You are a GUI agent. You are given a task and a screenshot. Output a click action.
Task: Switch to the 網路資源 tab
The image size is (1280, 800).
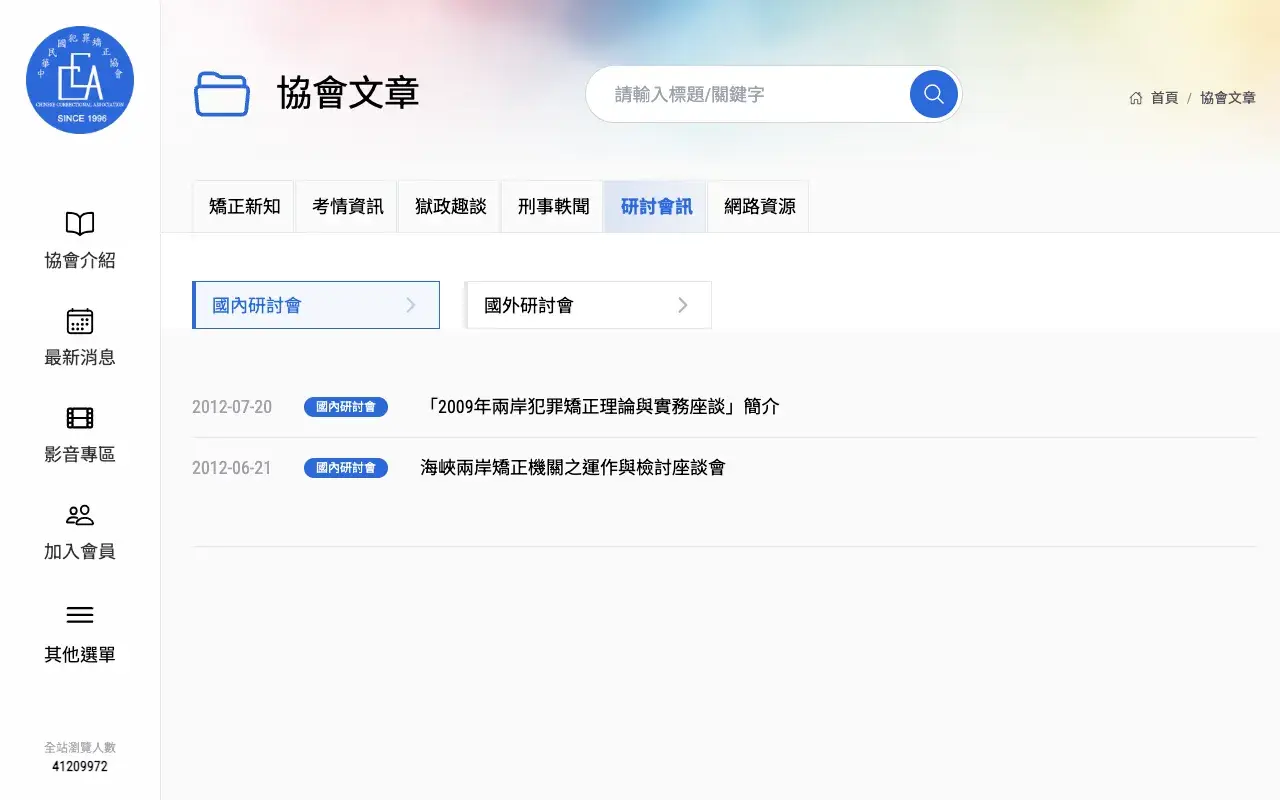coord(759,206)
